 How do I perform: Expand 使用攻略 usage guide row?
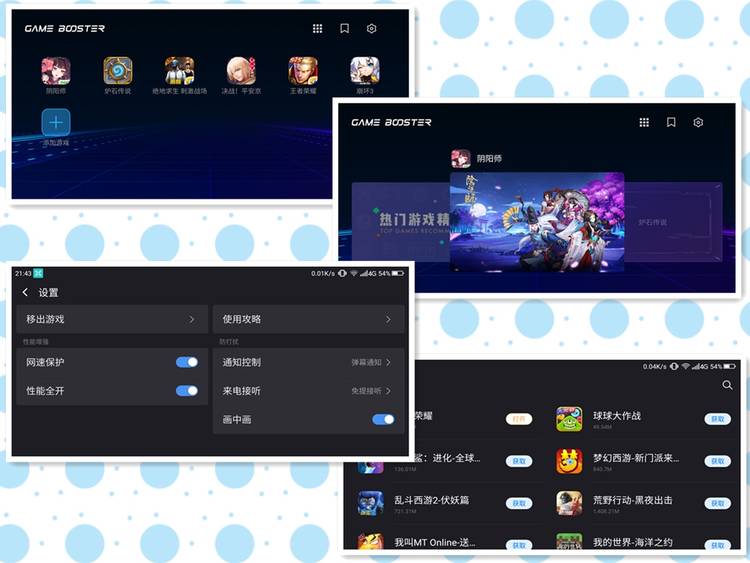[309, 319]
